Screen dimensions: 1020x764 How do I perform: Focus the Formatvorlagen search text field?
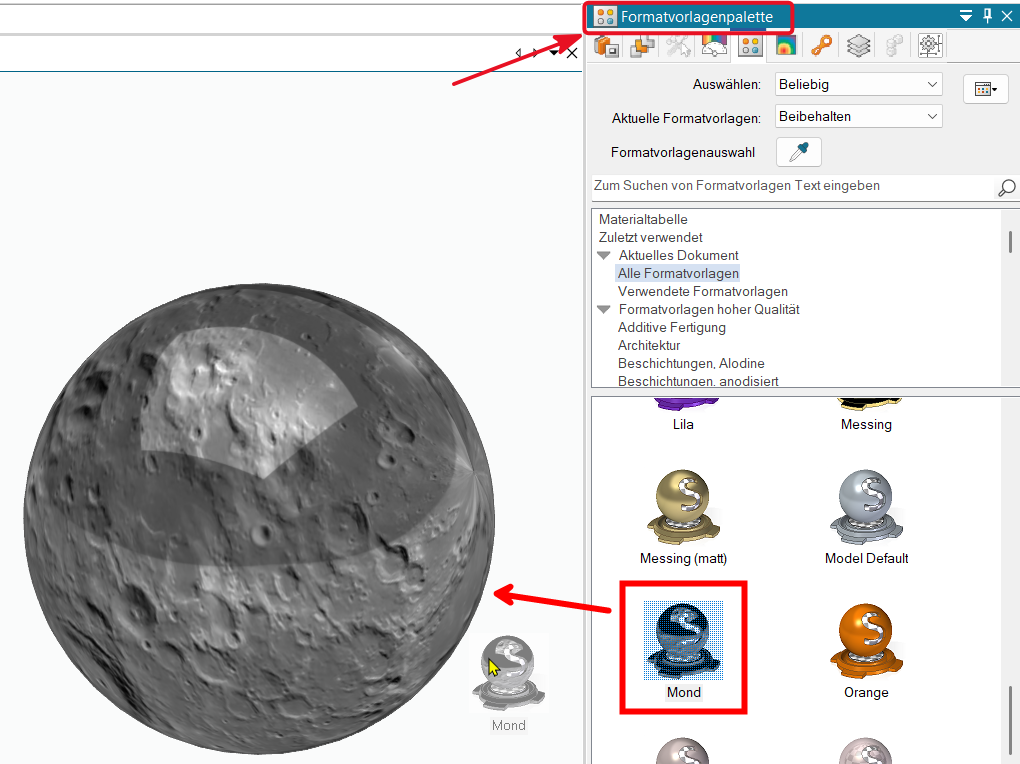click(x=792, y=186)
